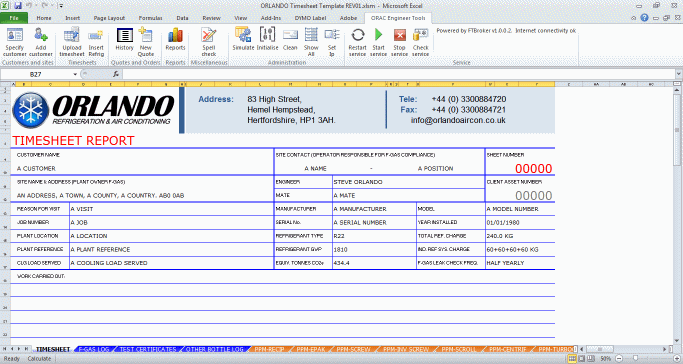Open the ORAC Engineer Tools tab
The width and height of the screenshot is (683, 364).
[398, 18]
